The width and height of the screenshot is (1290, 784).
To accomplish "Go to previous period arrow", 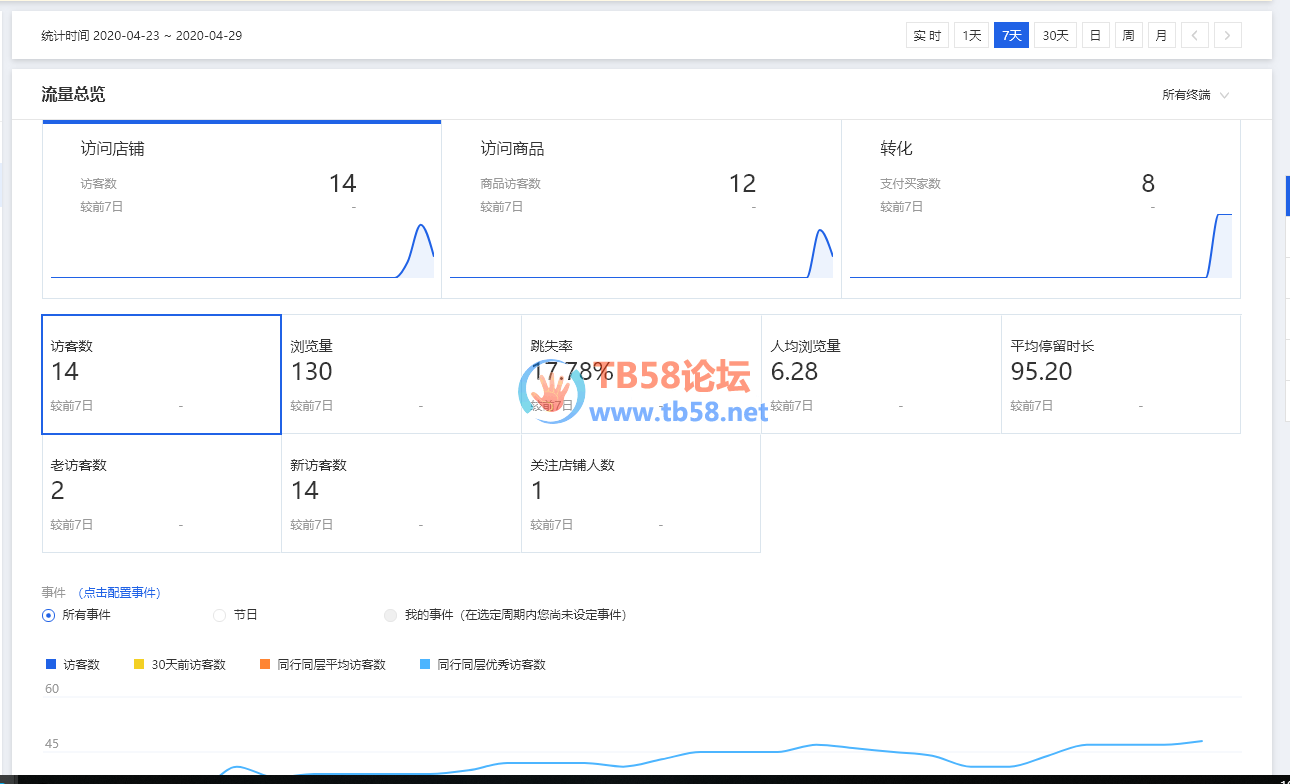I will click(x=1194, y=36).
